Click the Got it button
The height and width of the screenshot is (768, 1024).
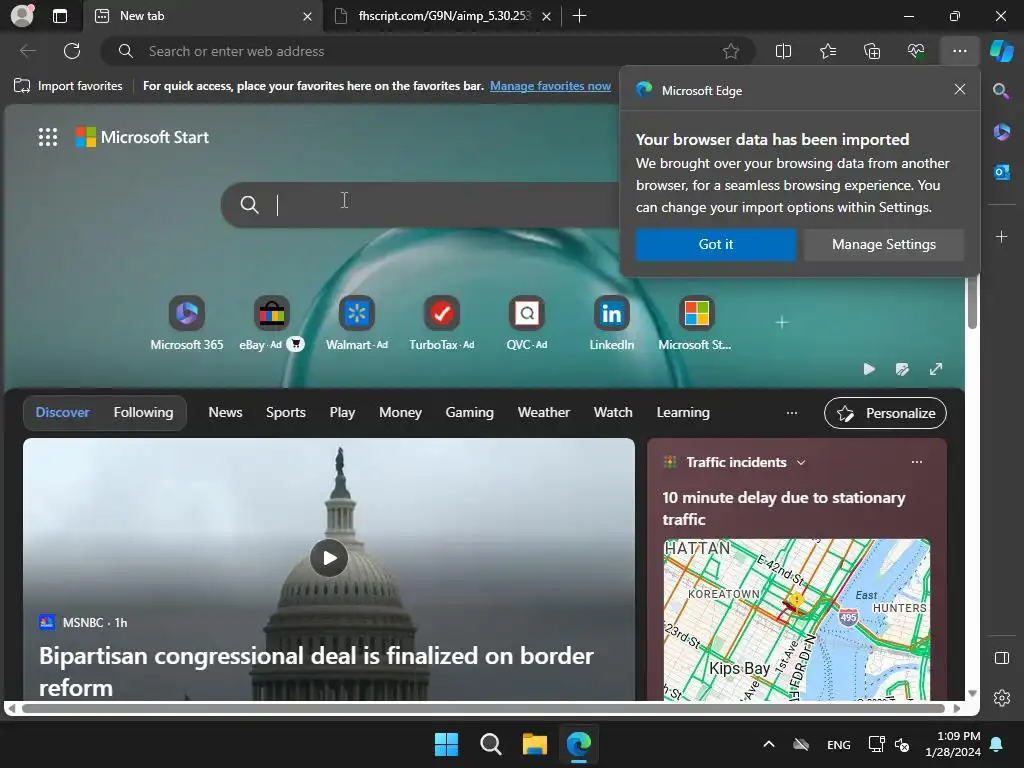(x=716, y=244)
